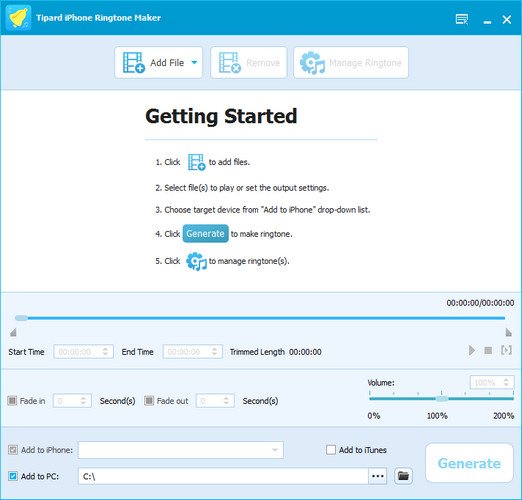Click the large Generate button
The height and width of the screenshot is (500, 522).
pos(469,463)
